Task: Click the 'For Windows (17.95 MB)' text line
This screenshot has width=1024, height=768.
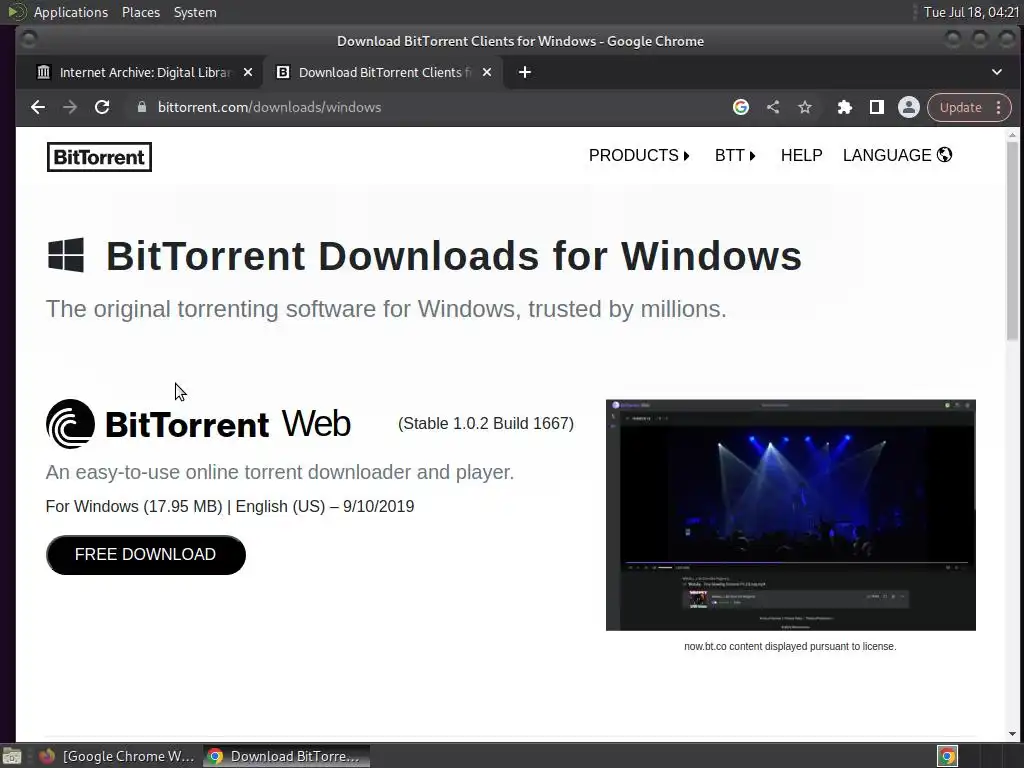Action: coord(230,506)
